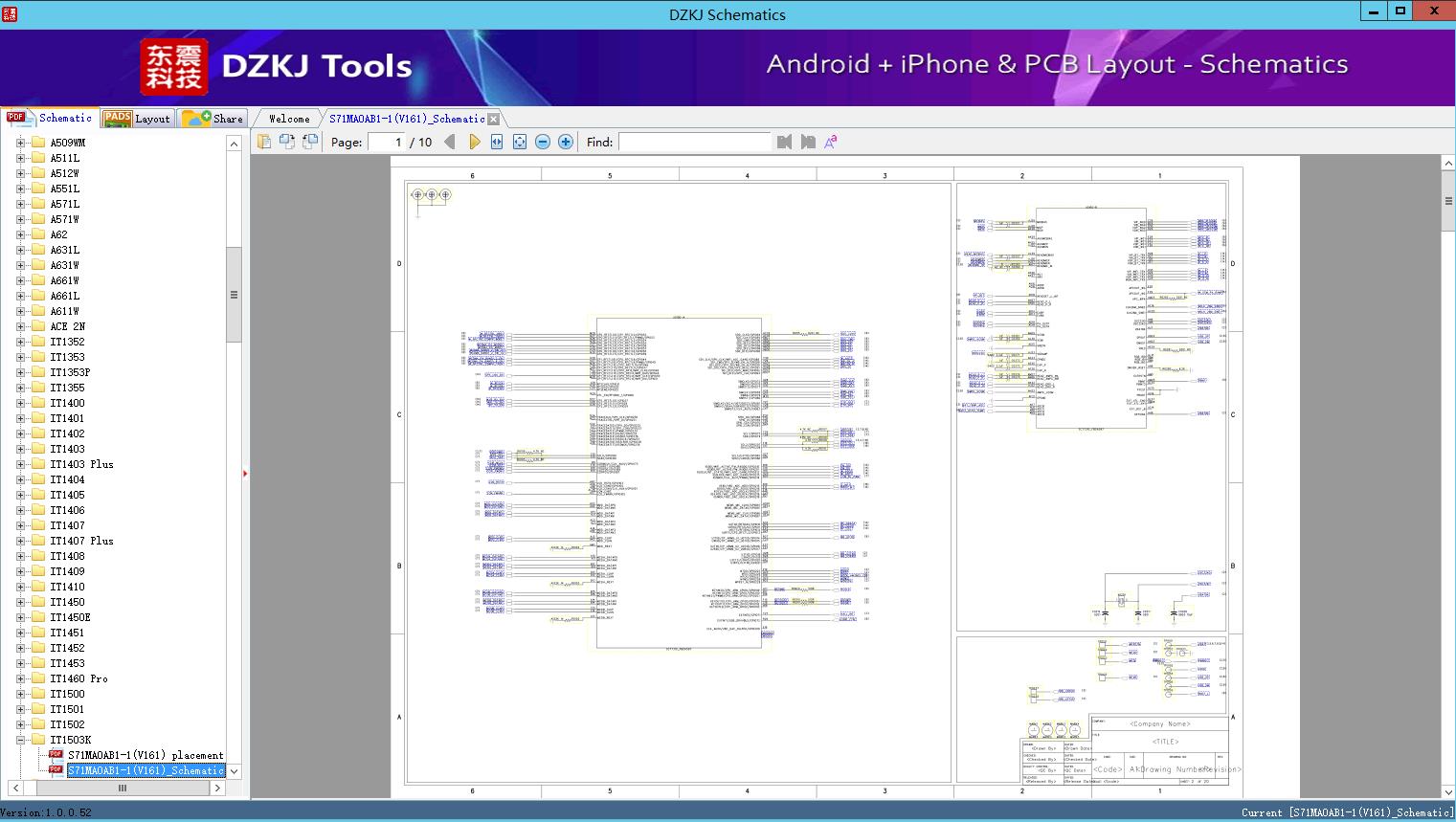Viewport: 1456px width, 822px height.
Task: Click the fit-to-page icon
Action: click(520, 142)
